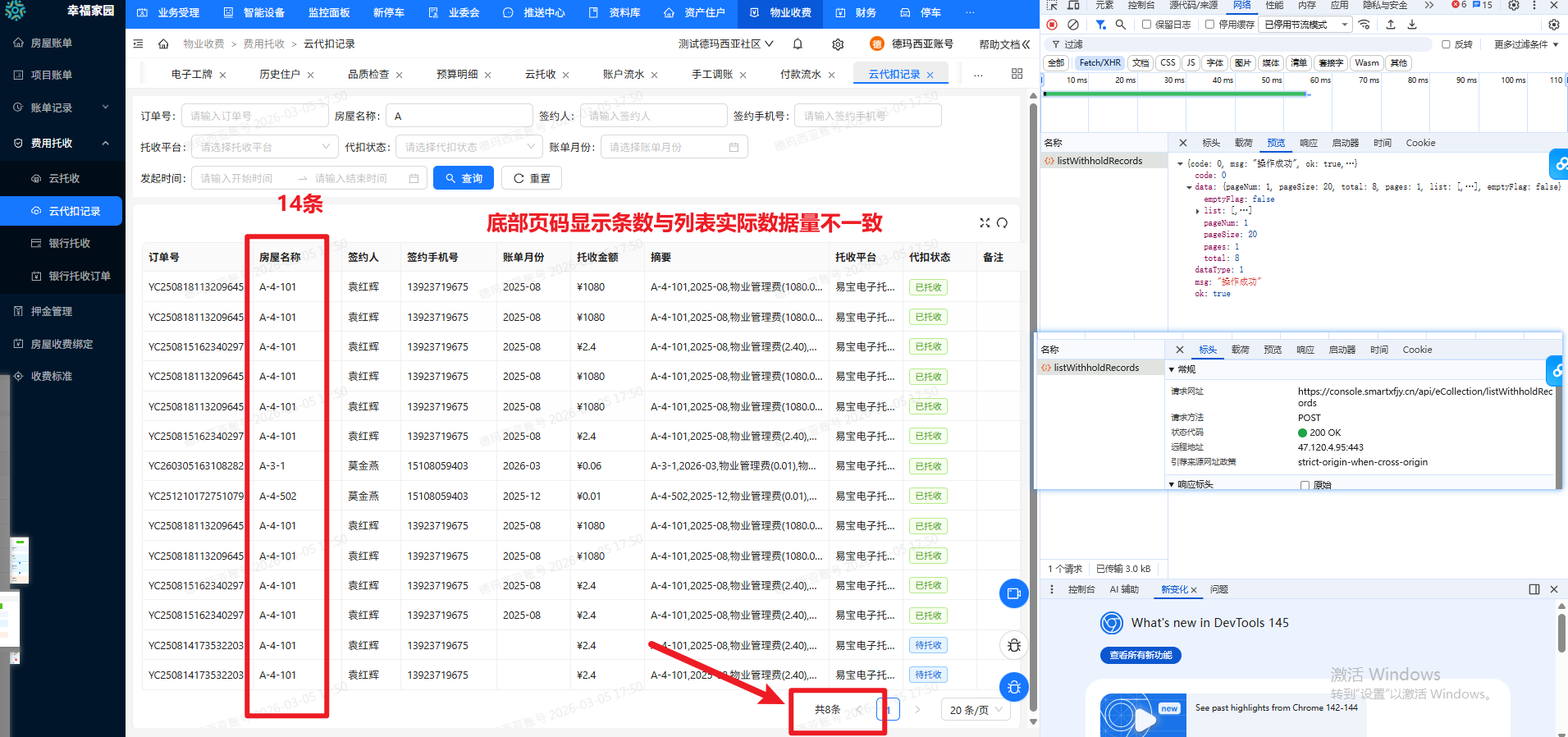Open network search magnifier in DevTools

[1120, 25]
